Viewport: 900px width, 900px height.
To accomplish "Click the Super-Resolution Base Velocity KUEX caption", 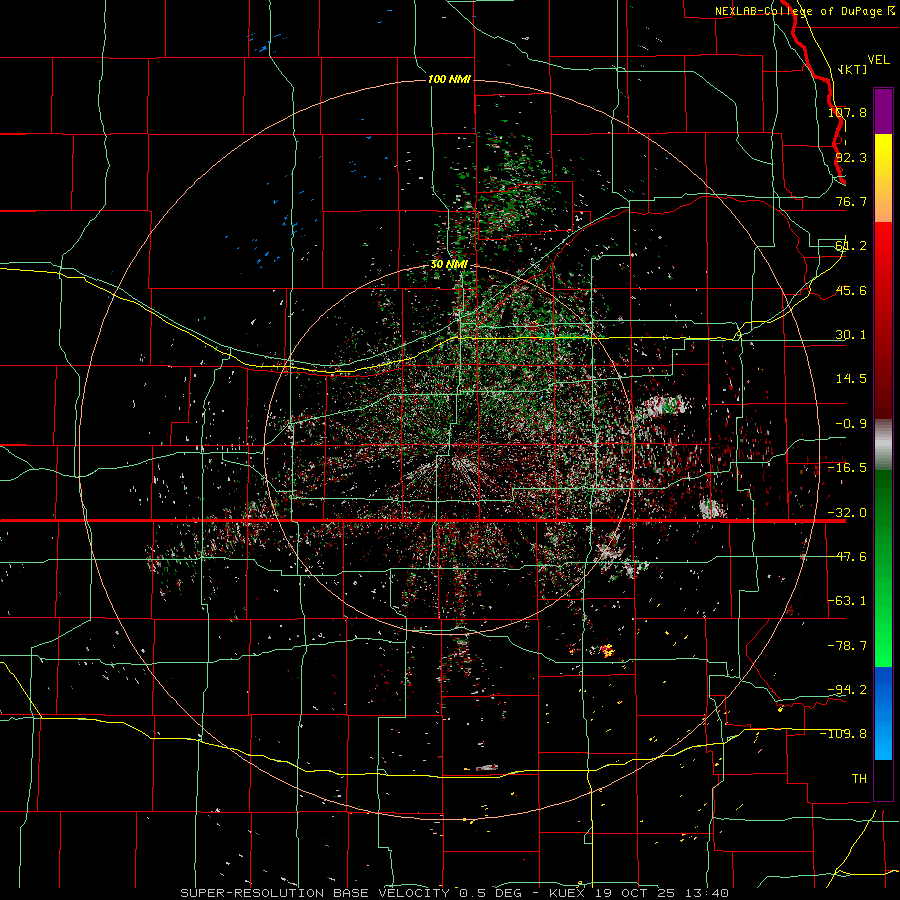I will tap(455, 893).
